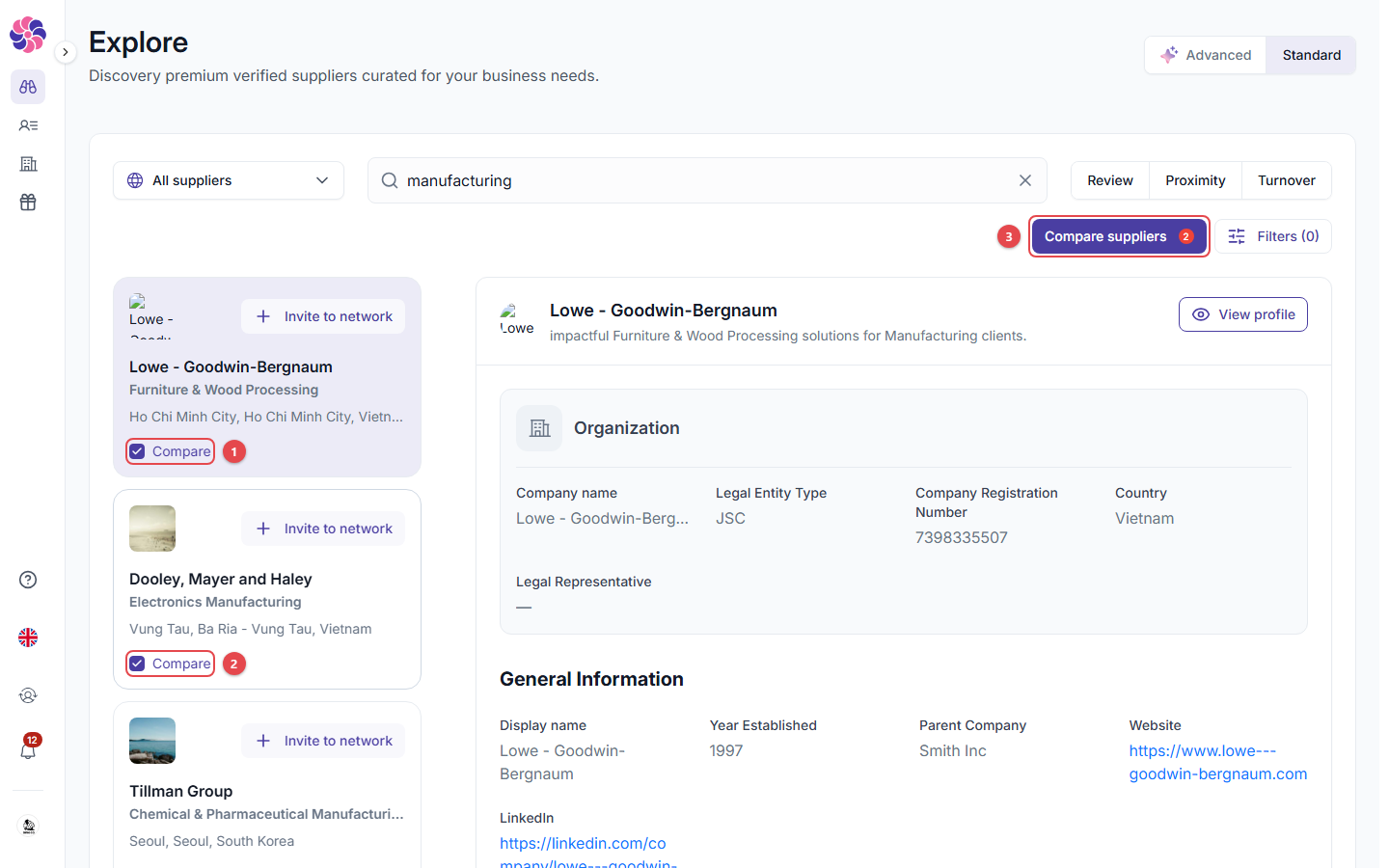Invite Lowe - Goodwin-Bergnaum to network
The image size is (1389, 868).
[x=323, y=316]
